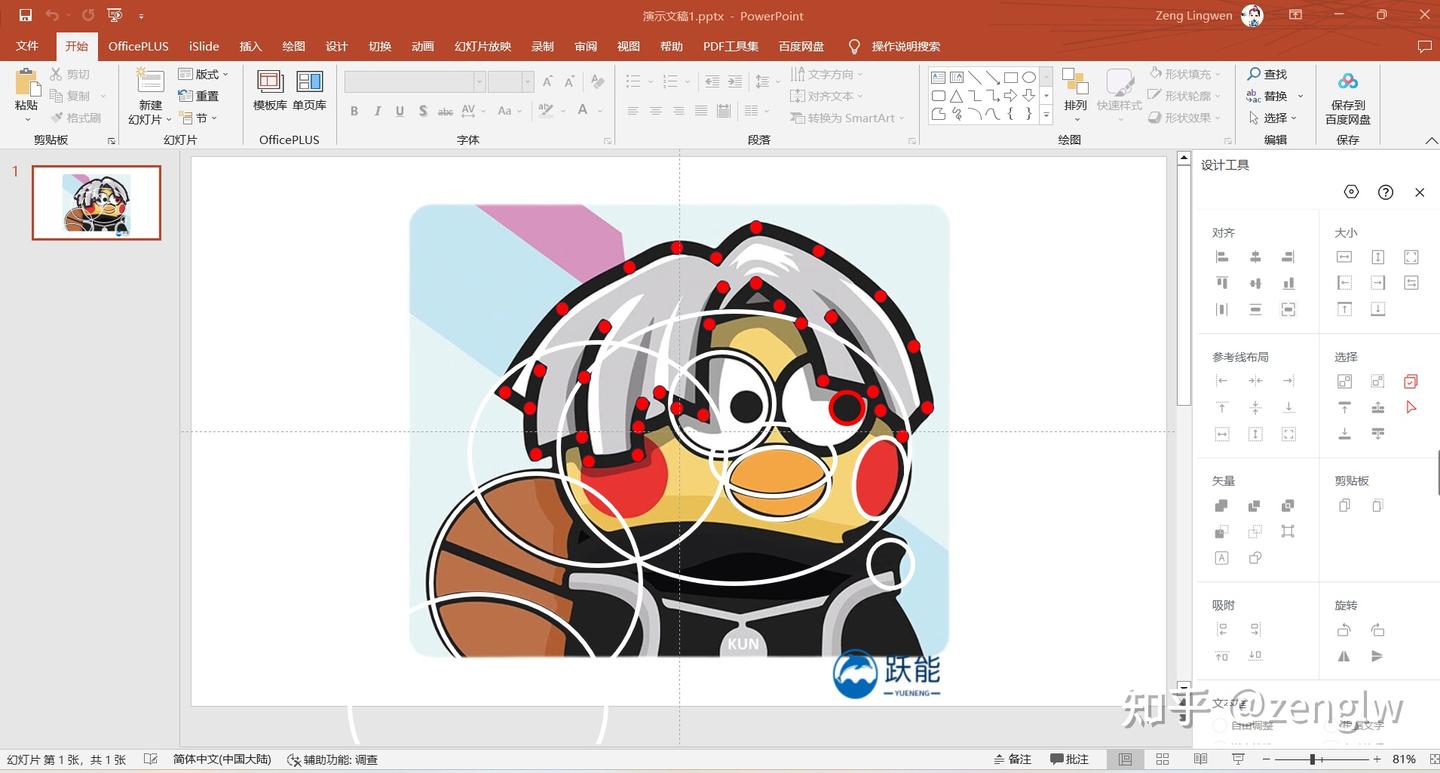Click the Reset (重置) slide button
The width and height of the screenshot is (1440, 773).
click(x=198, y=96)
